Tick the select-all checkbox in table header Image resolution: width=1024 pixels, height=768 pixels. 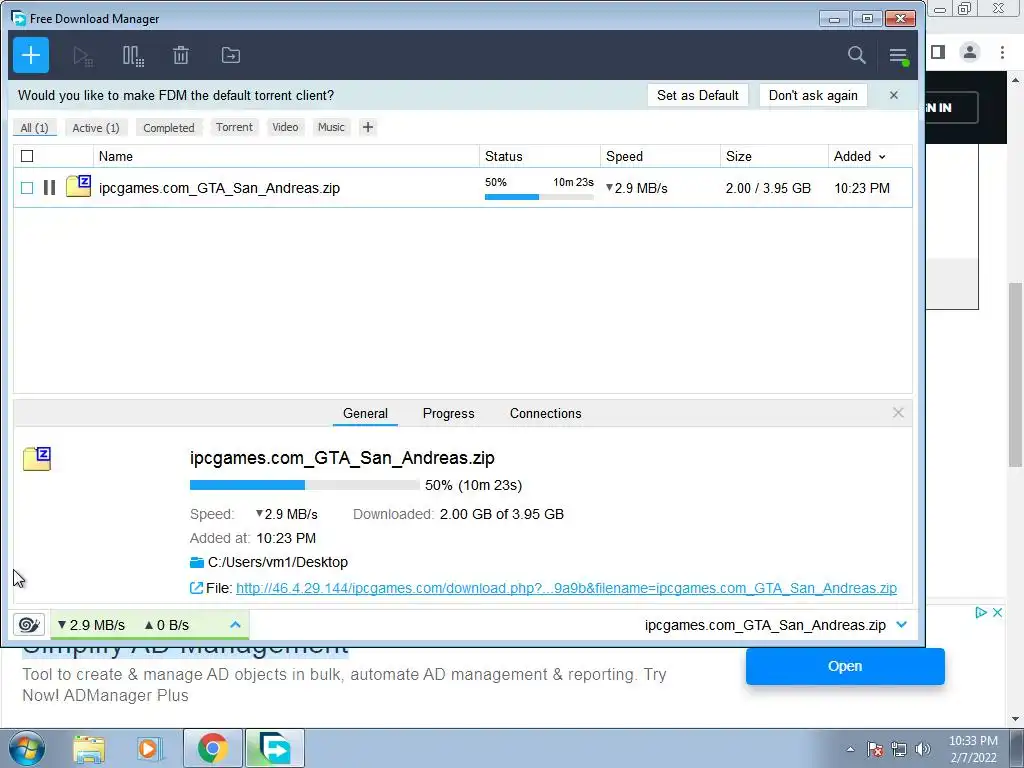point(27,156)
